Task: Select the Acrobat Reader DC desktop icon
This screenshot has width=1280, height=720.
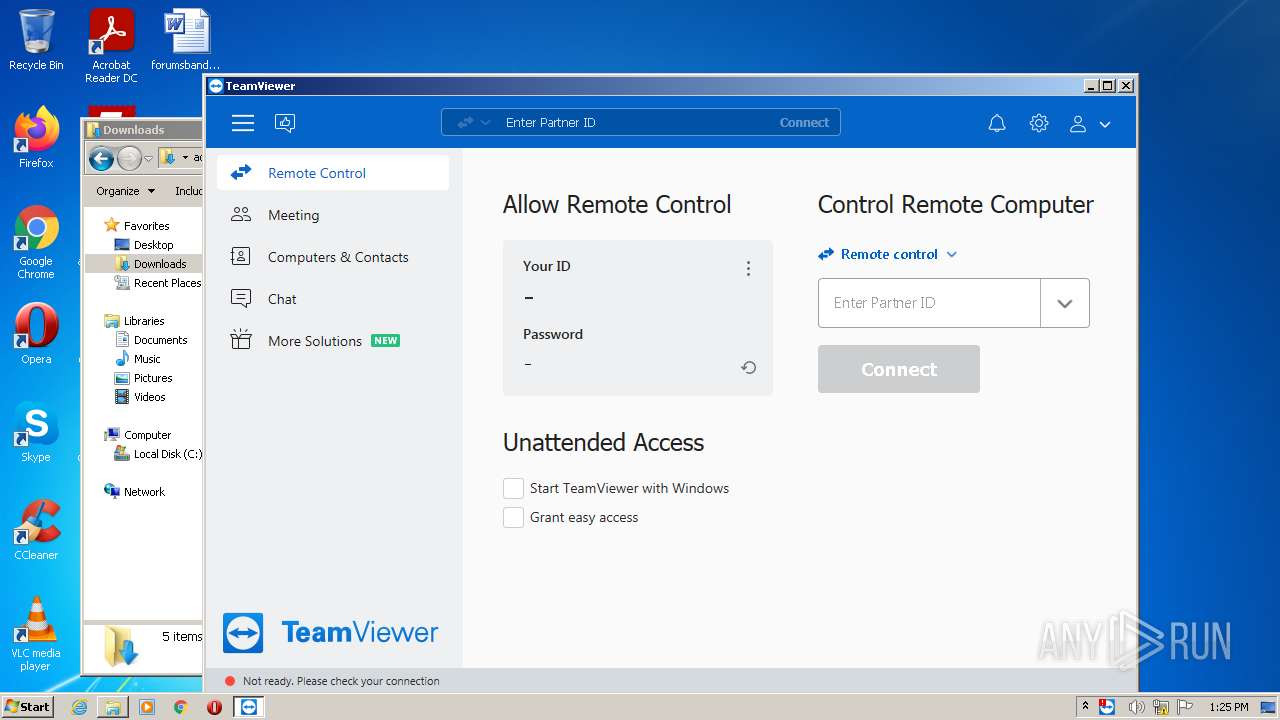Action: pyautogui.click(x=111, y=46)
